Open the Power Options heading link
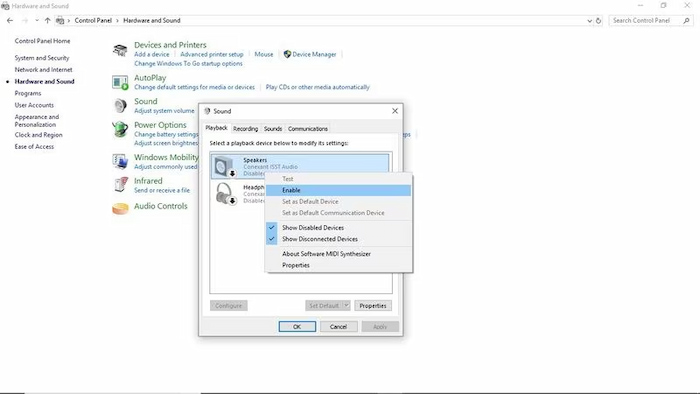This screenshot has width=700, height=394. [160, 125]
